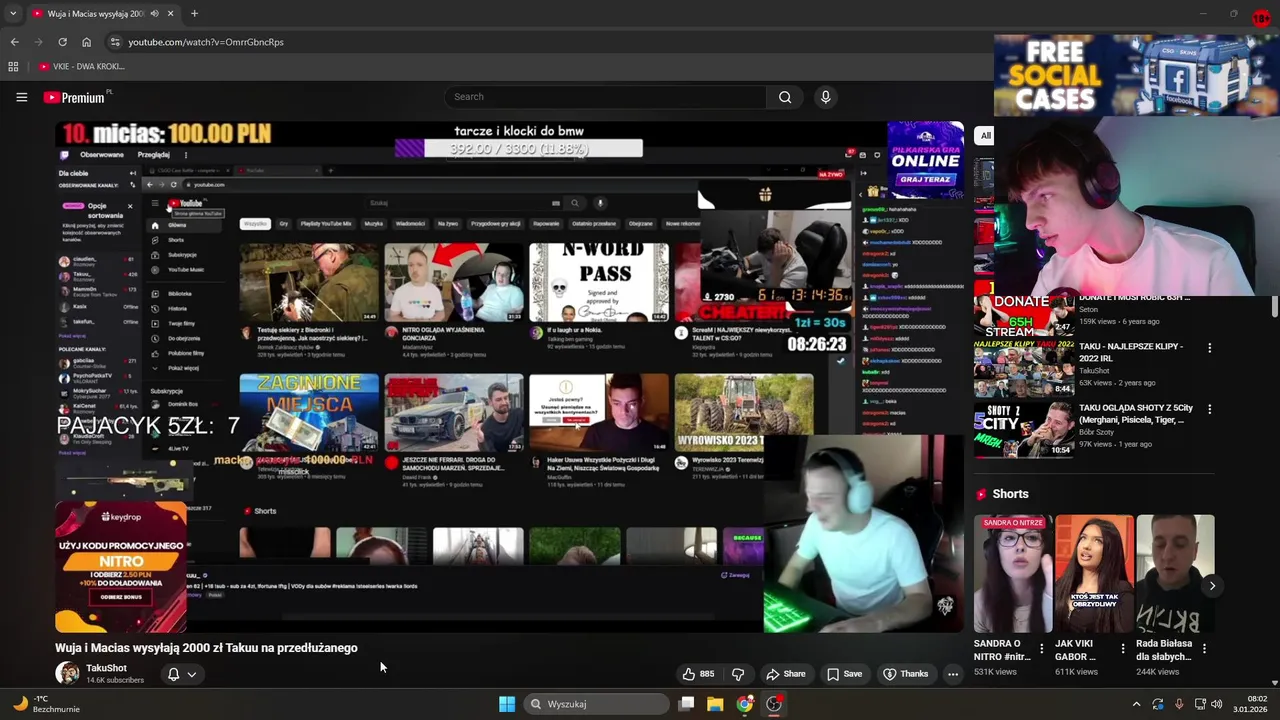Open options for 'JAK VIKI GABOR' short
The height and width of the screenshot is (720, 1280).
1122,649
